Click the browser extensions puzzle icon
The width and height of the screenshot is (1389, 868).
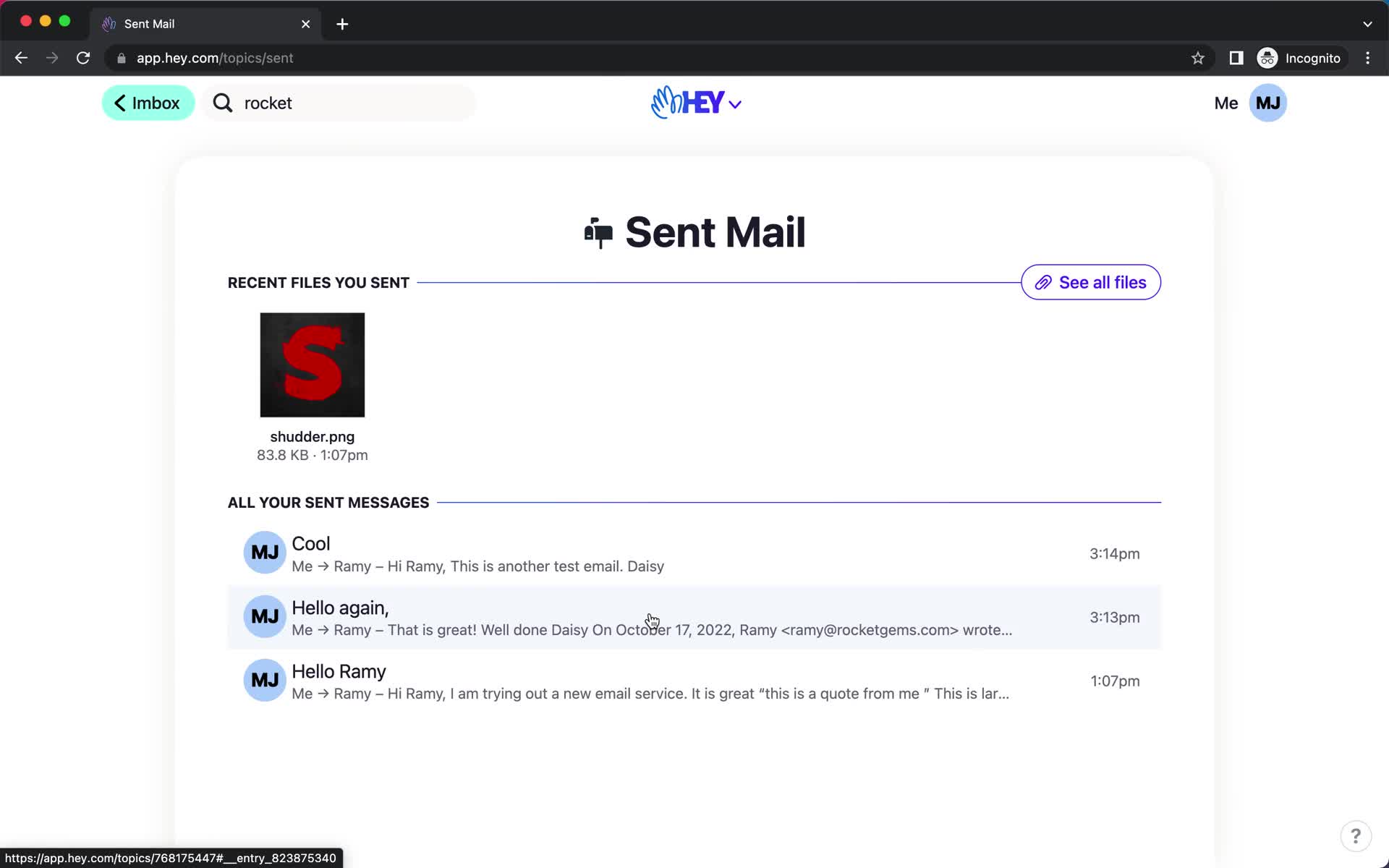[1235, 58]
